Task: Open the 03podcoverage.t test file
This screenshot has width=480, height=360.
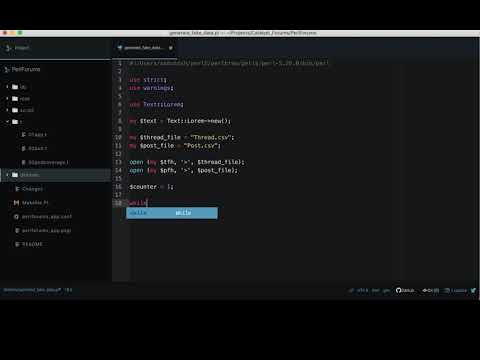Action: (x=48, y=162)
